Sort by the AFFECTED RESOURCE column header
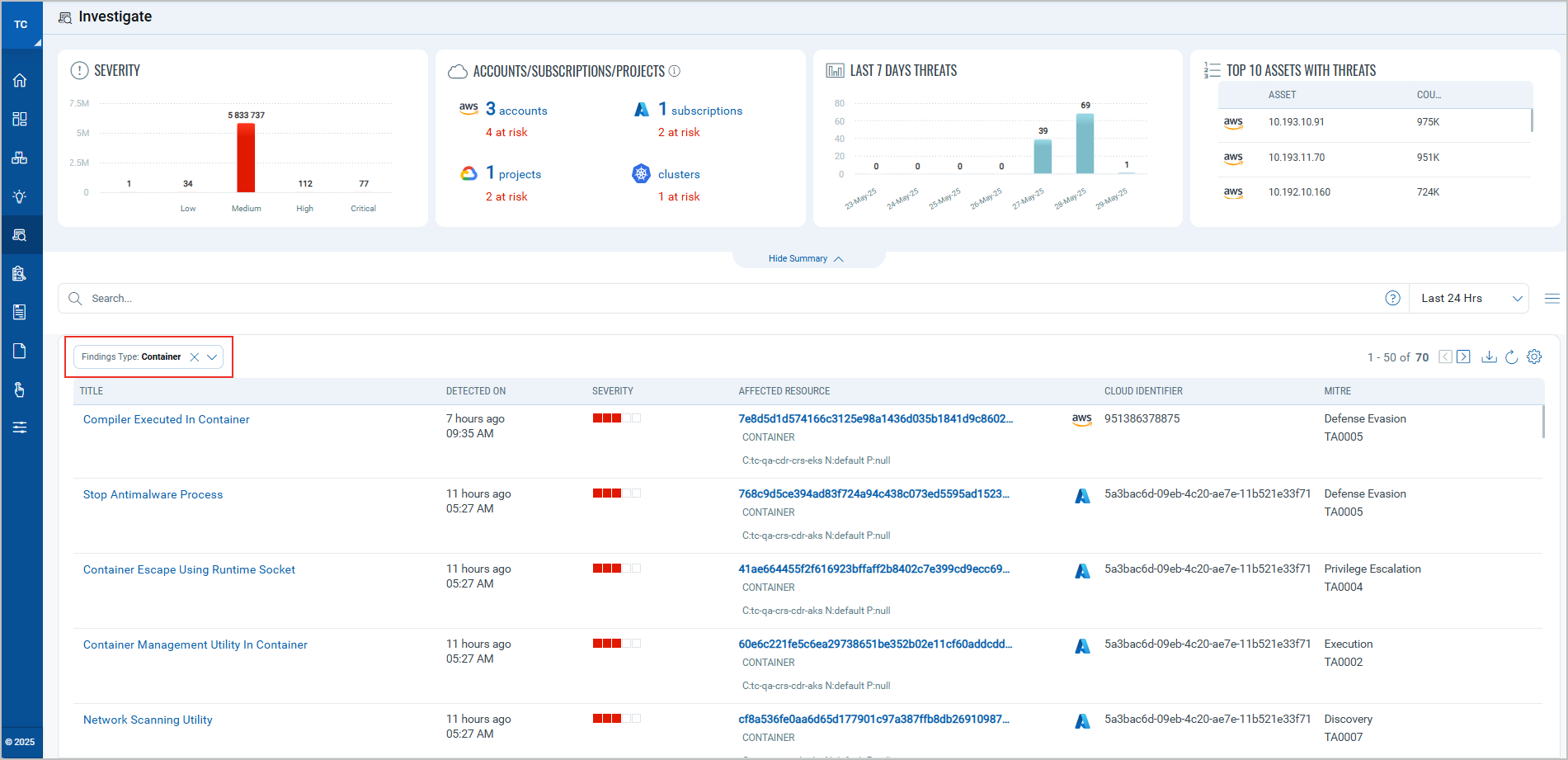The width and height of the screenshot is (1568, 760). click(x=784, y=391)
